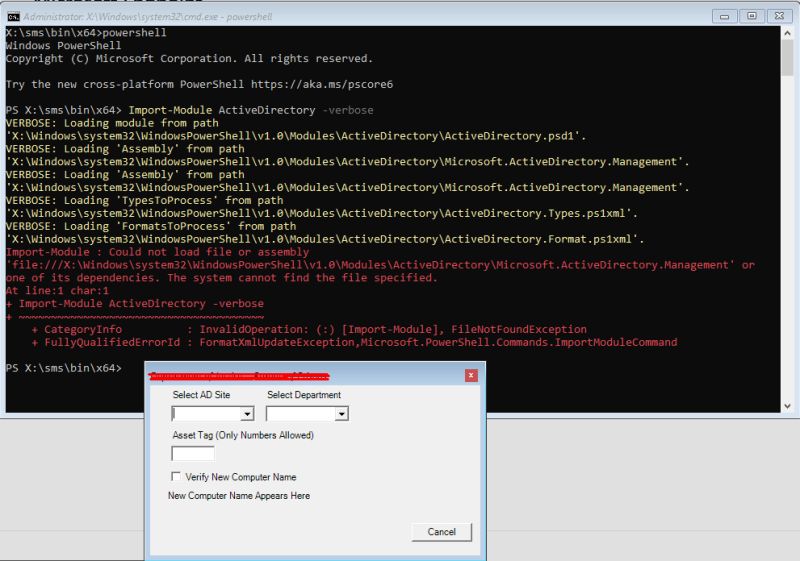
Task: Click the 'X:\sms\bin\x64>powershell' first line
Action: click(86, 33)
